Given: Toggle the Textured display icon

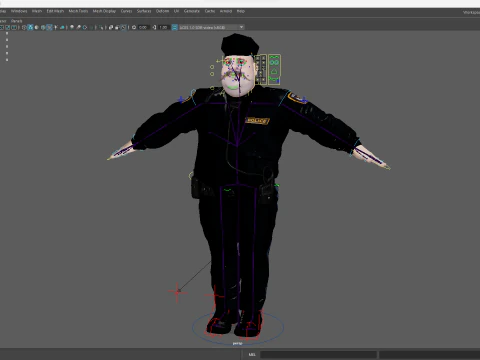Looking at the screenshot, I should [49, 27].
